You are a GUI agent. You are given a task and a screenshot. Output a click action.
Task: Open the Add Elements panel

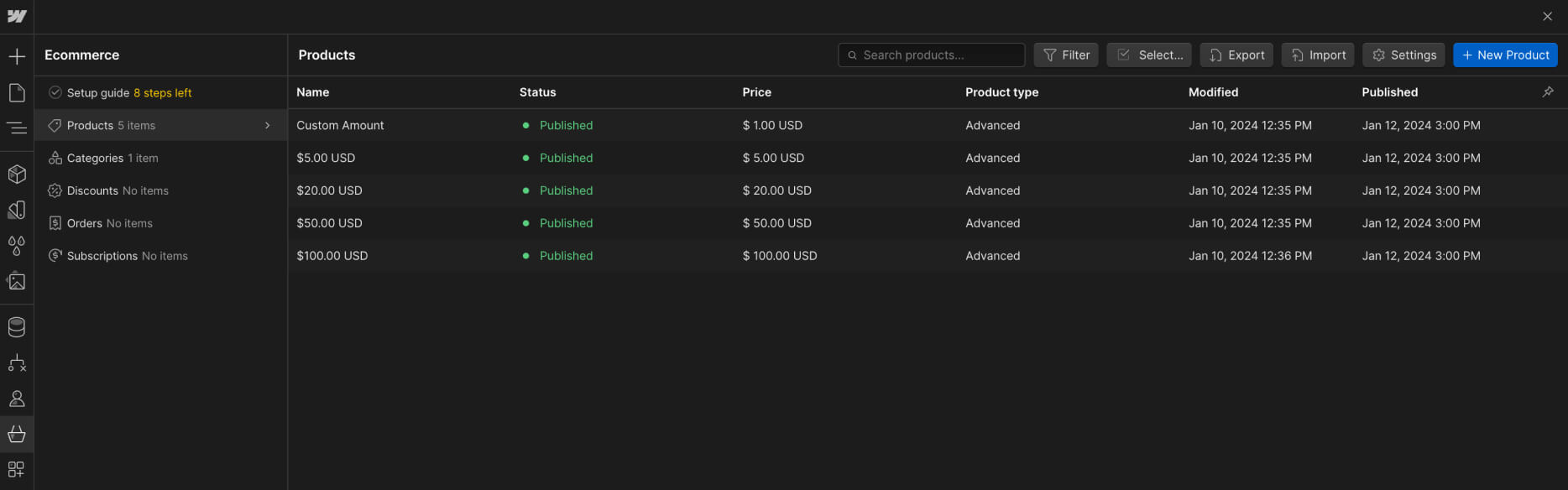coord(17,56)
